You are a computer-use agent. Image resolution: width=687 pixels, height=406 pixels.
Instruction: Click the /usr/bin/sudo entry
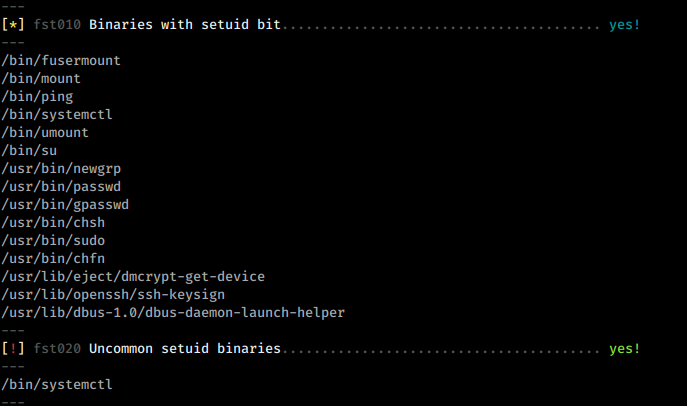[x=53, y=240]
